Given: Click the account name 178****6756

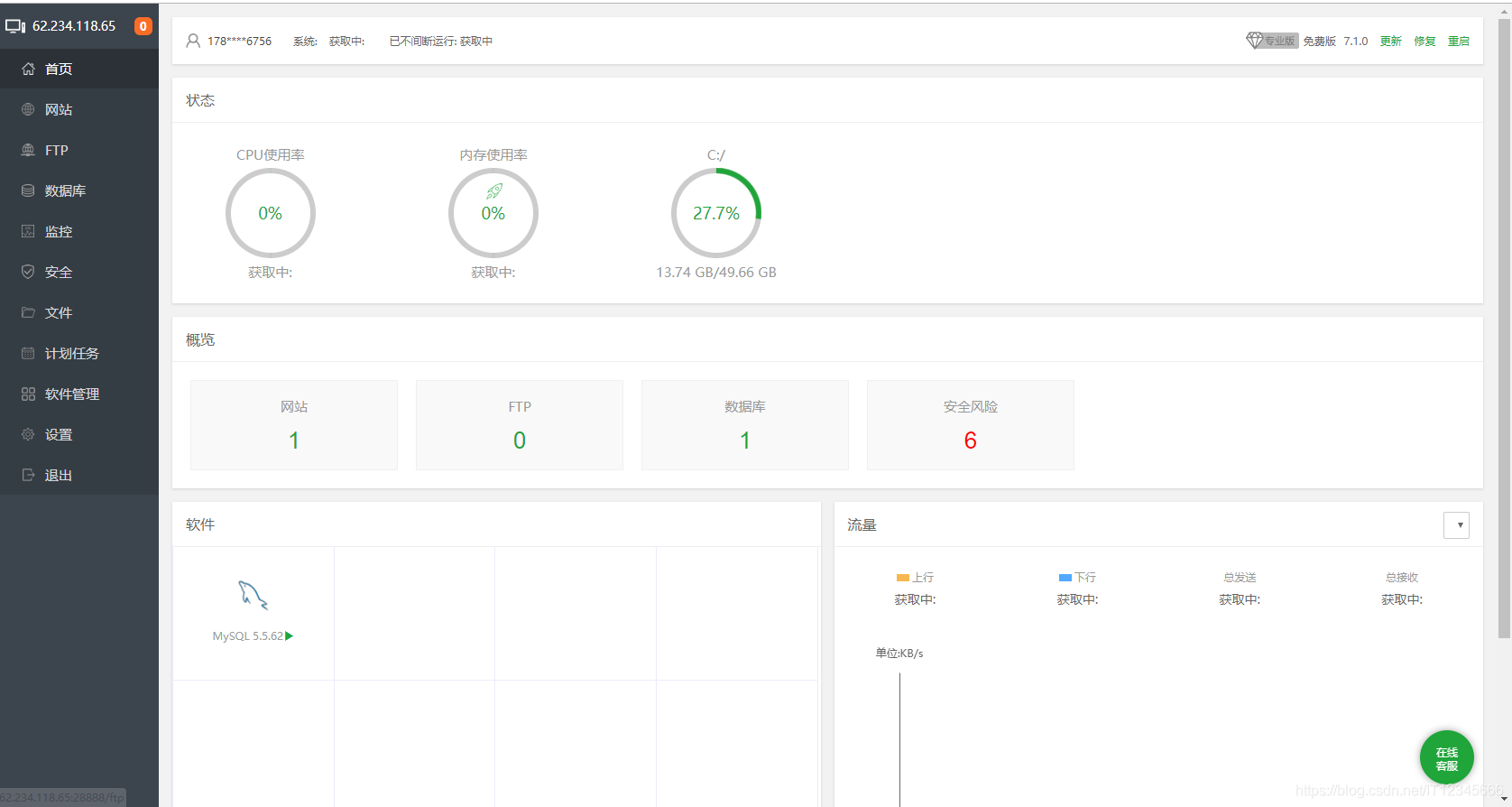Looking at the screenshot, I should (239, 42).
